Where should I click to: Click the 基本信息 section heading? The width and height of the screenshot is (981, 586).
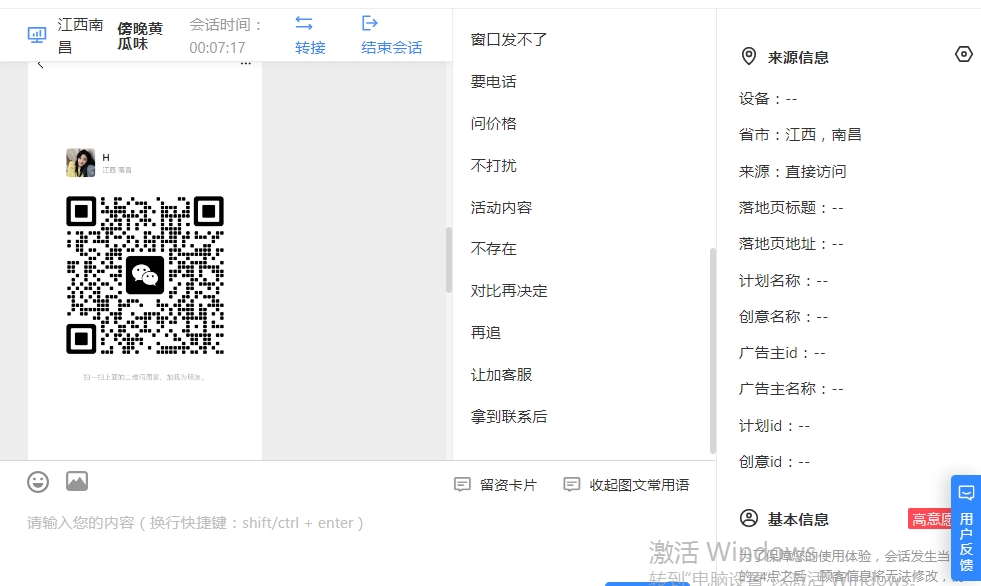point(798,519)
